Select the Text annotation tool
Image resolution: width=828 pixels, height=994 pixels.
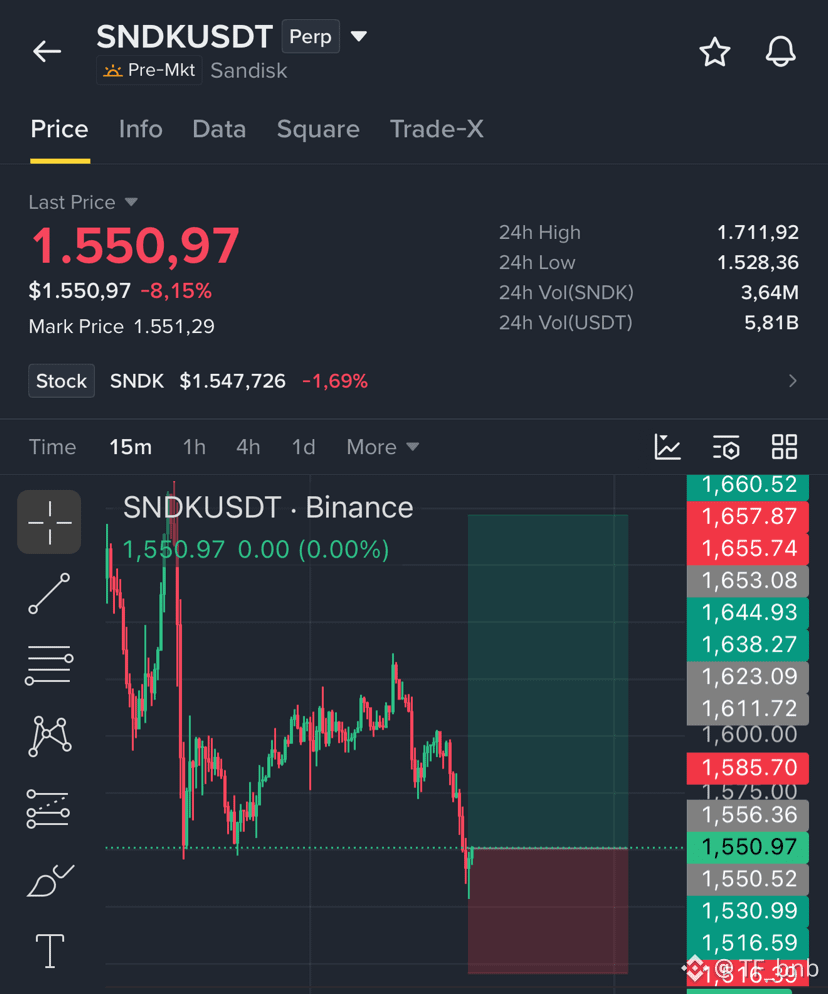pos(49,951)
